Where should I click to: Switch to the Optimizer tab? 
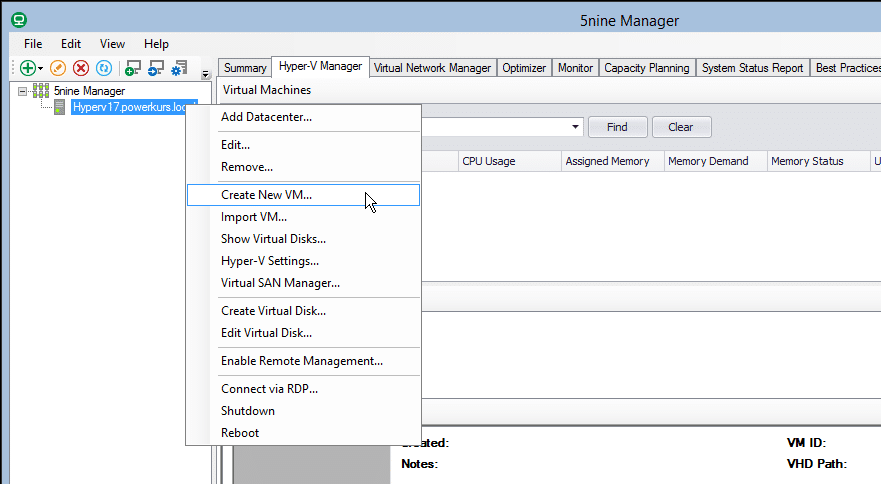tap(524, 68)
